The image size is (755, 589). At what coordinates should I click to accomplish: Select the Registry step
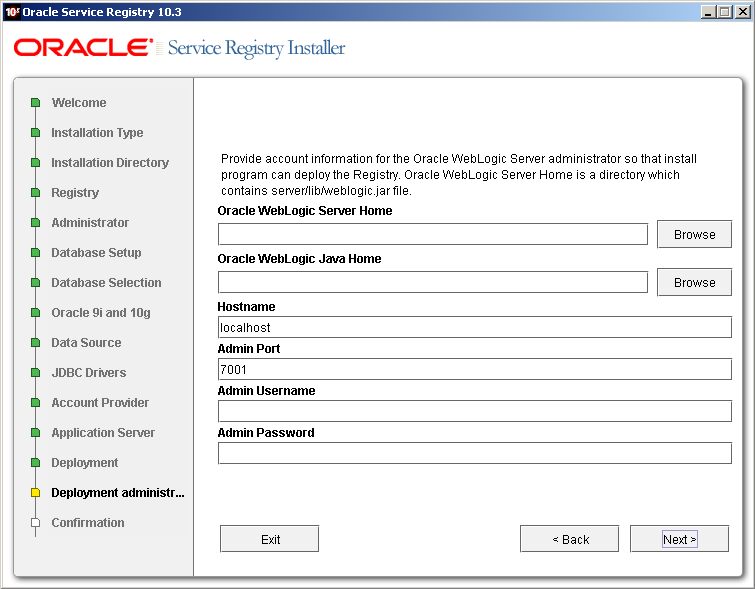[75, 193]
